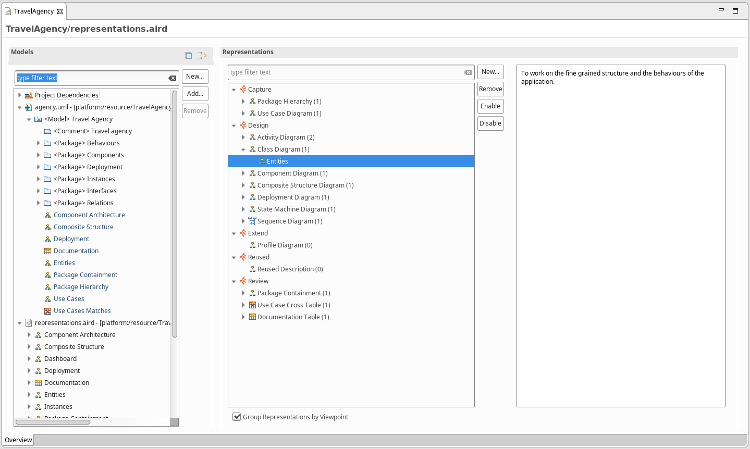Image resolution: width=750 pixels, height=449 pixels.
Task: Click Remove button in Models section
Action: click(195, 111)
